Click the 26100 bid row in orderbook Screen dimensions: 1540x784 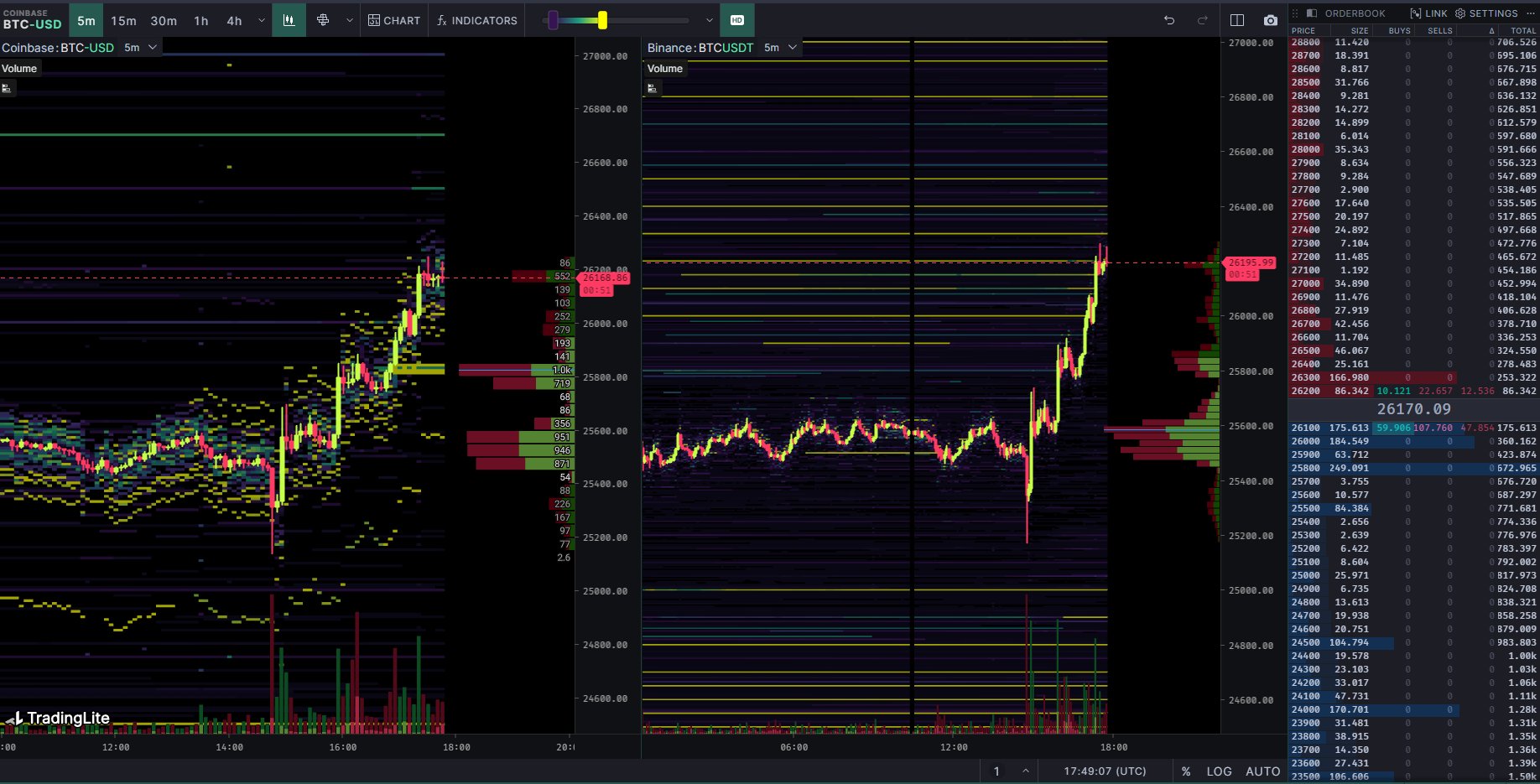pyautogui.click(x=1413, y=428)
